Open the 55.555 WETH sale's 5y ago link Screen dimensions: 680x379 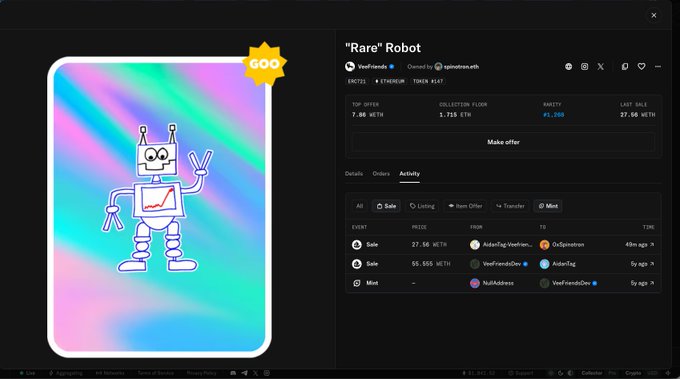[x=642, y=264]
